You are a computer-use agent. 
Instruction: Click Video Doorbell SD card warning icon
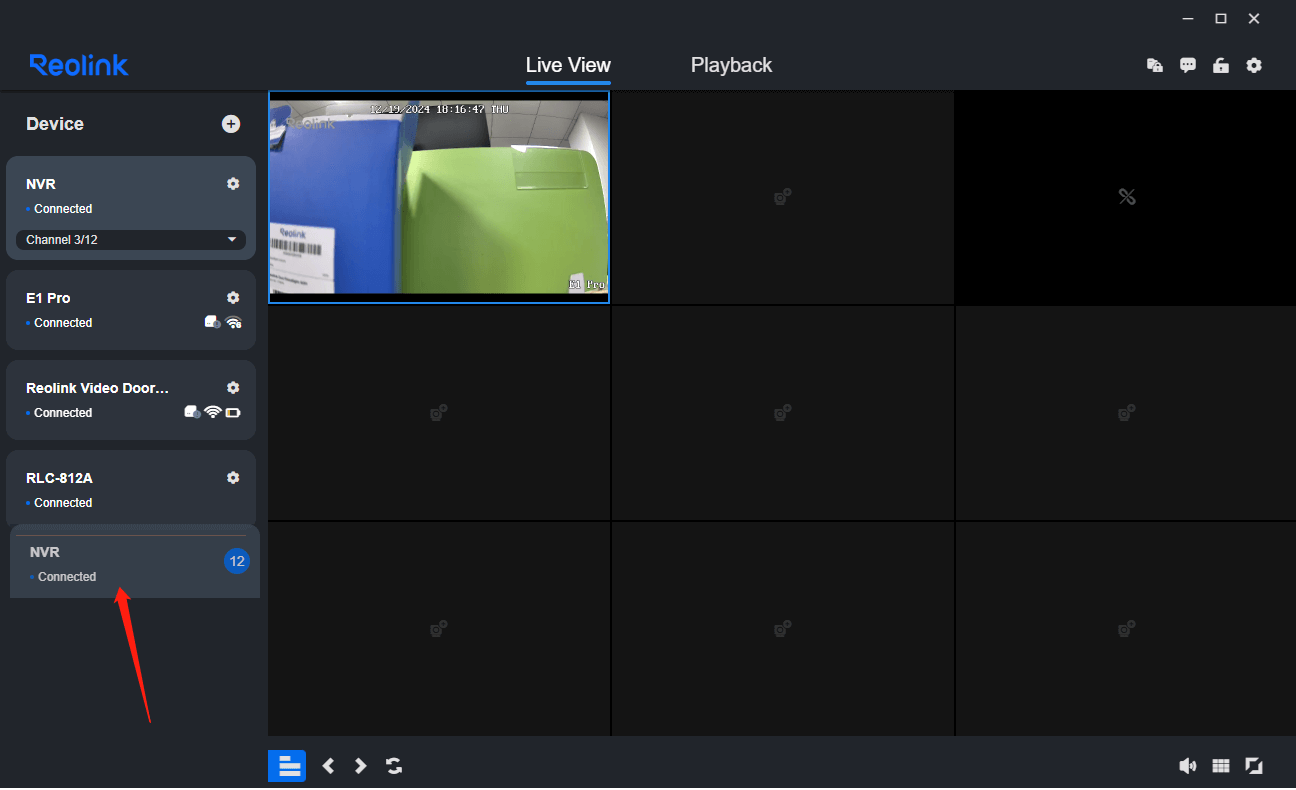(192, 412)
